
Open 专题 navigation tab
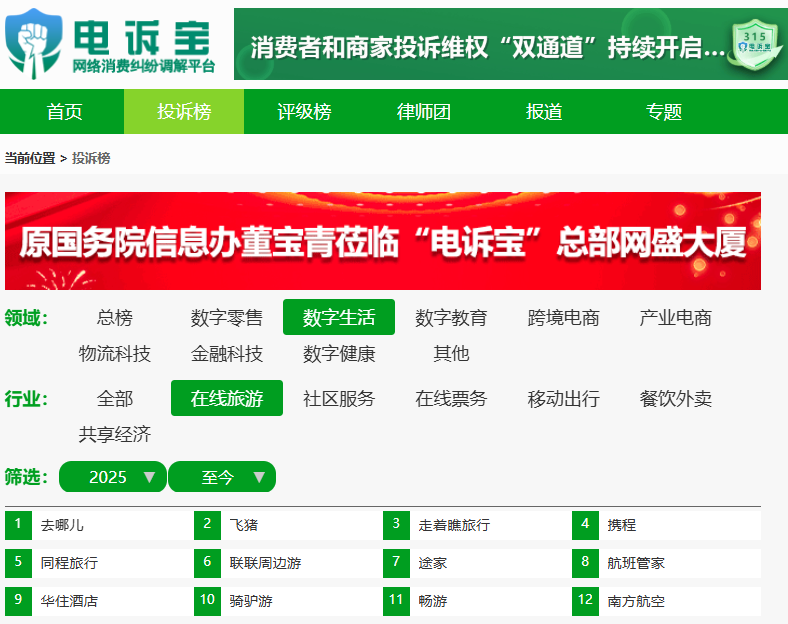pos(663,112)
